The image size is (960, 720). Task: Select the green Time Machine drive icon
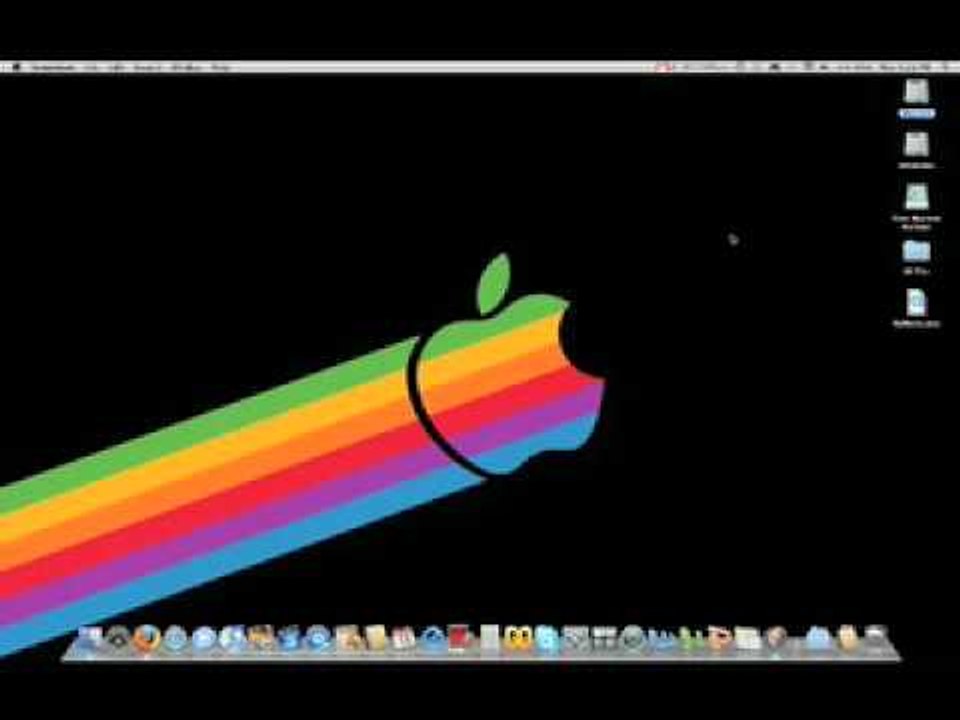pos(917,197)
